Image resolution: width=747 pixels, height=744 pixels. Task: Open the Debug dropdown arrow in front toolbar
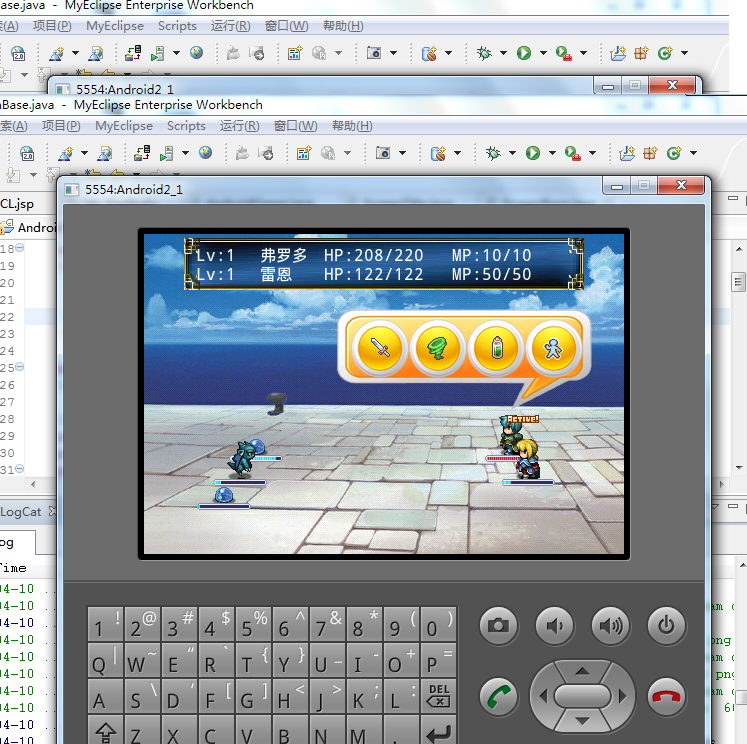click(512, 153)
